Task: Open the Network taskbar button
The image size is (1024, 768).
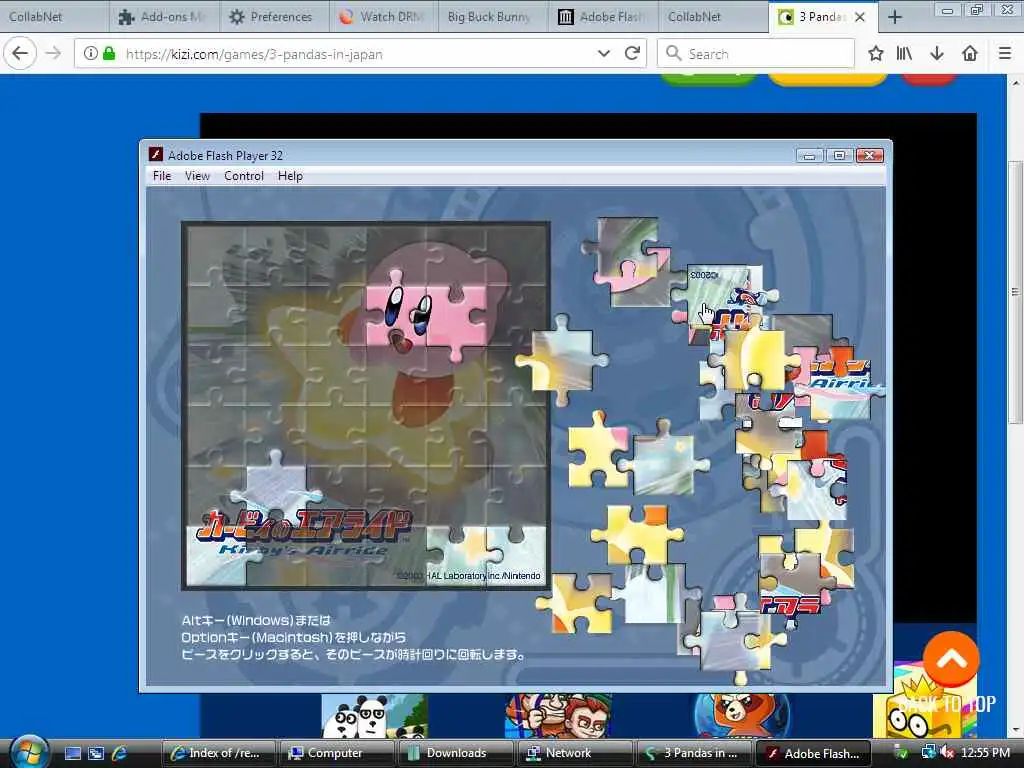Action: (x=574, y=753)
